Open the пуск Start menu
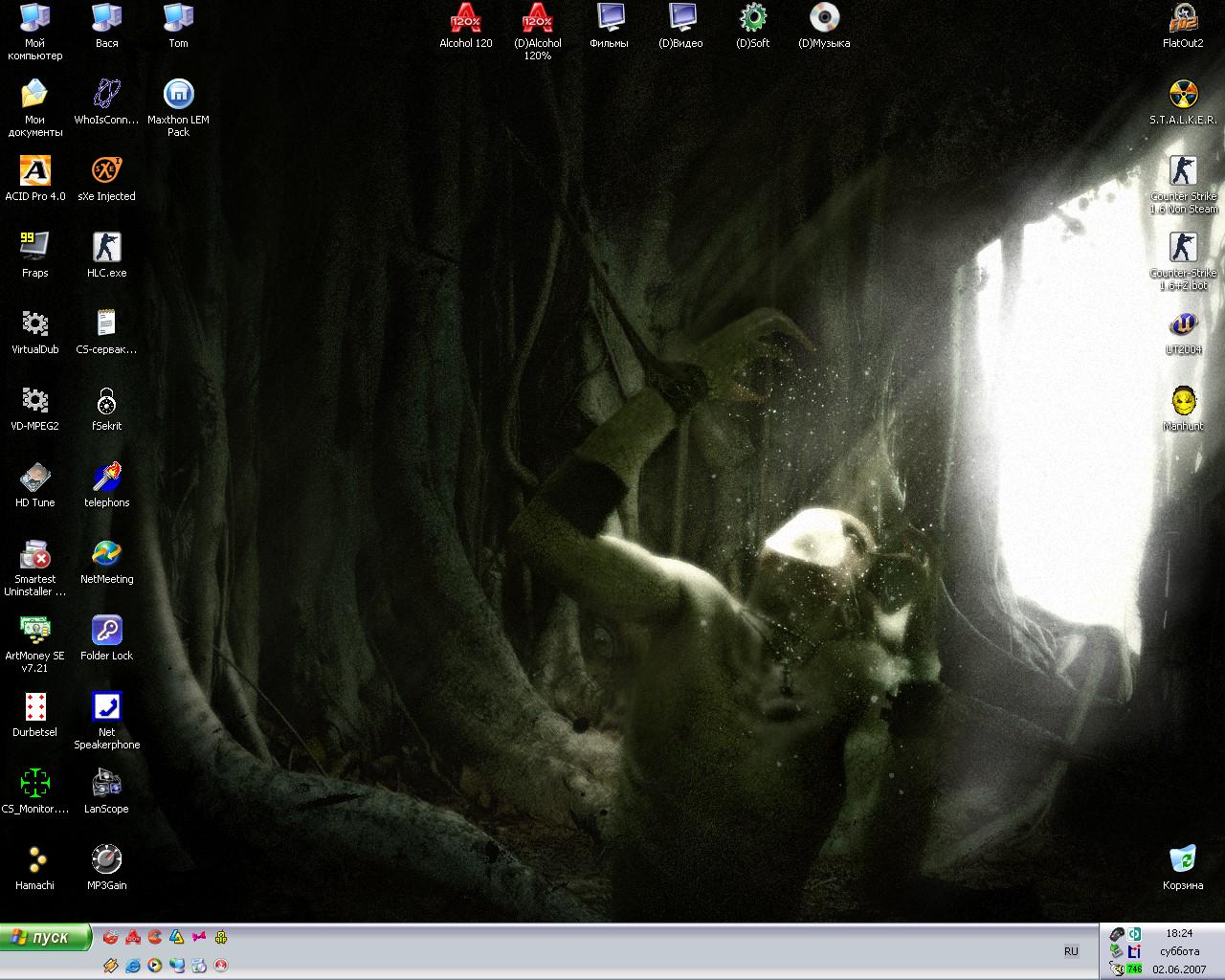Image resolution: width=1225 pixels, height=980 pixels. [46, 937]
